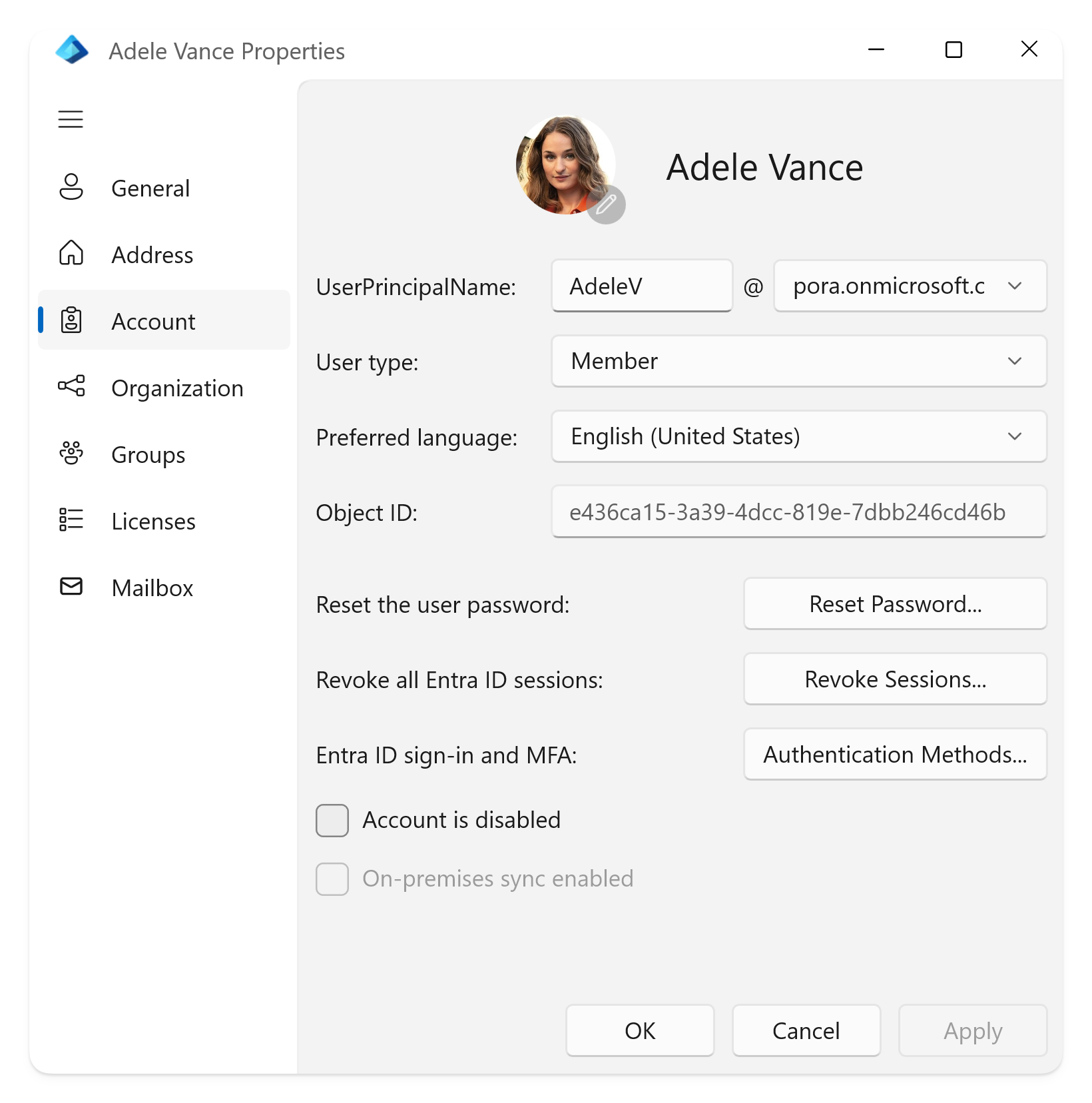The image size is (1092, 1103).
Task: Open Mailbox via the envelope icon
Action: 71,587
